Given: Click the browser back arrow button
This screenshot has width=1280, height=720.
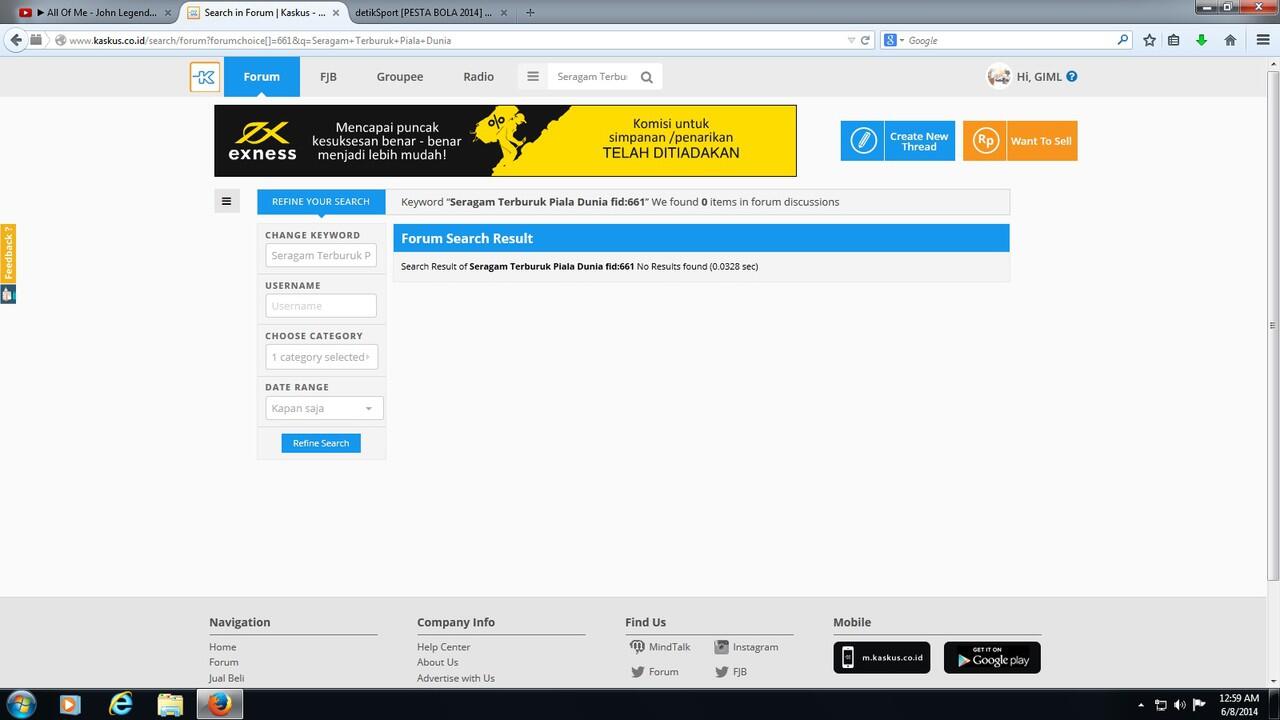Looking at the screenshot, I should (16, 40).
